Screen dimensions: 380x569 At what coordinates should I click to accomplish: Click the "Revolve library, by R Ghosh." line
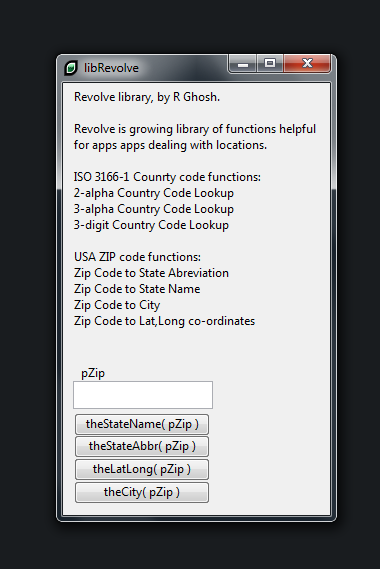point(147,97)
